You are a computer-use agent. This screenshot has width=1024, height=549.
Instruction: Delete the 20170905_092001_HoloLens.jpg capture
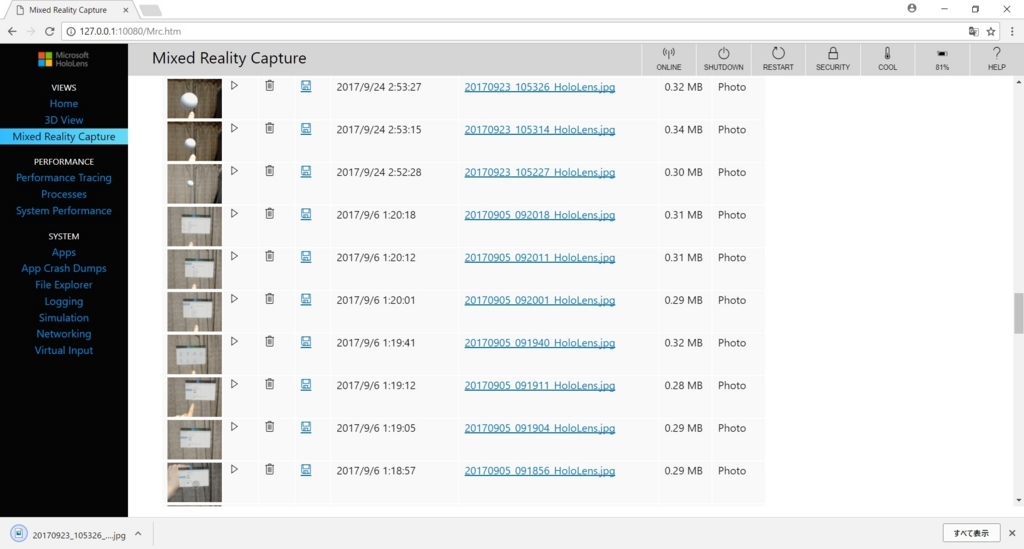(270, 298)
